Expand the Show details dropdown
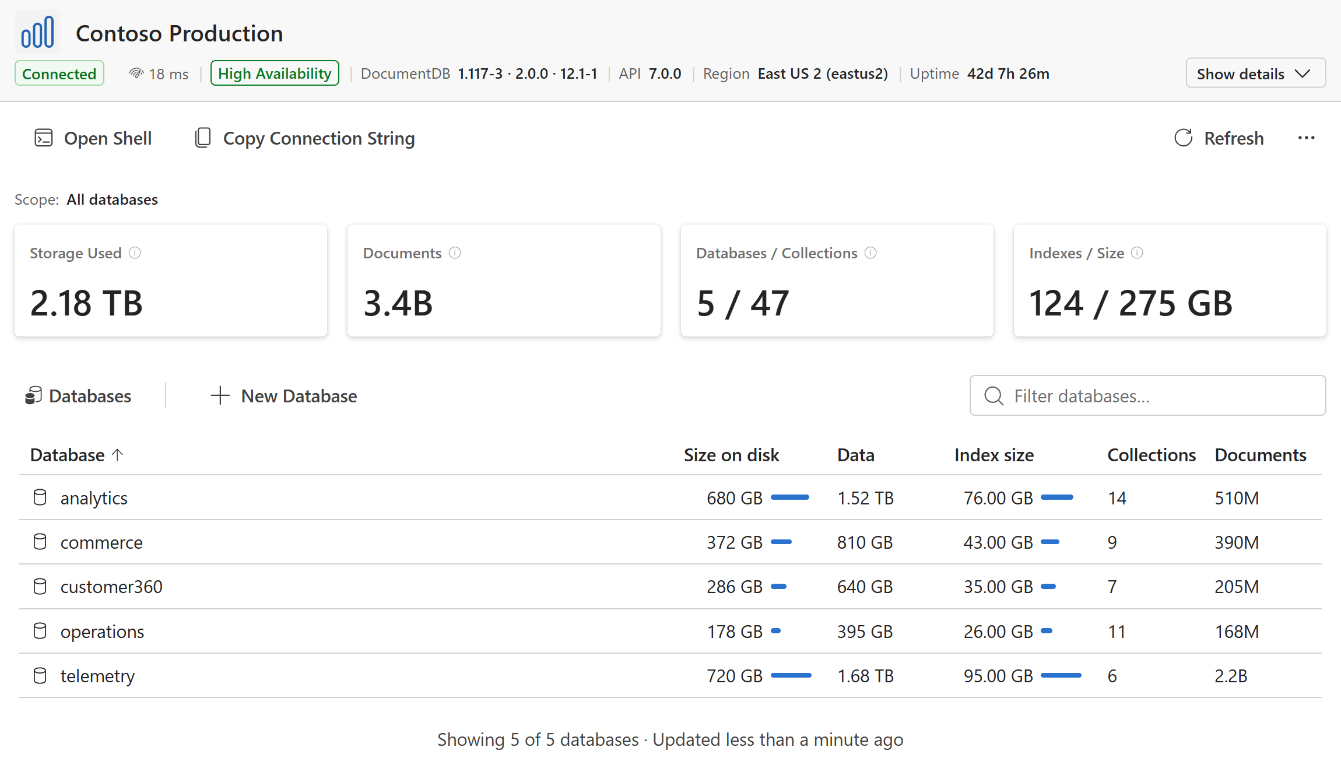Screen dimensions: 1341x768 (x=1255, y=73)
